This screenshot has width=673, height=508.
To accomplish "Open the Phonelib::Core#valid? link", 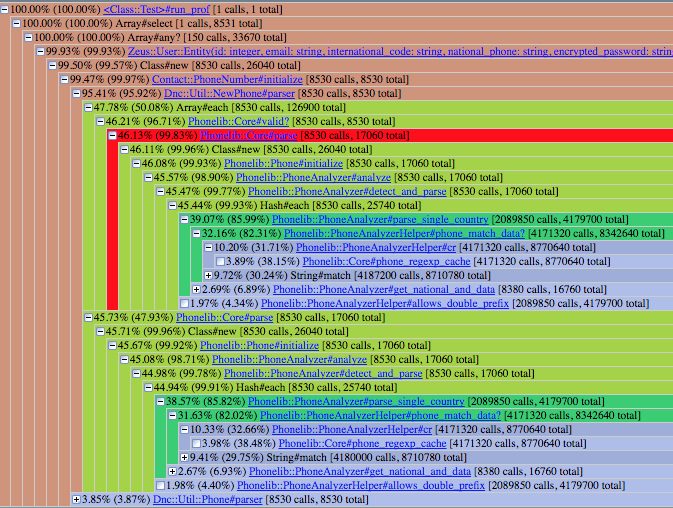I will click(x=239, y=121).
